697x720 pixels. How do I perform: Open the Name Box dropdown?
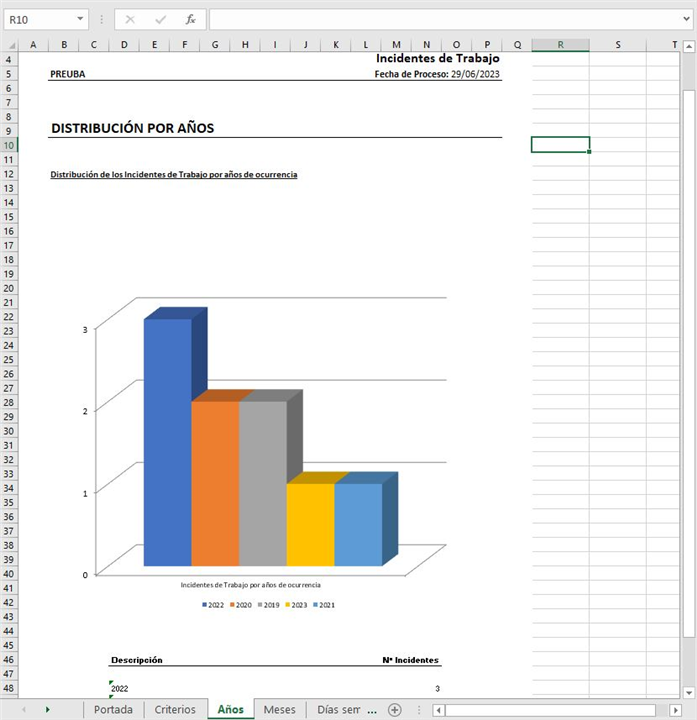click(80, 19)
